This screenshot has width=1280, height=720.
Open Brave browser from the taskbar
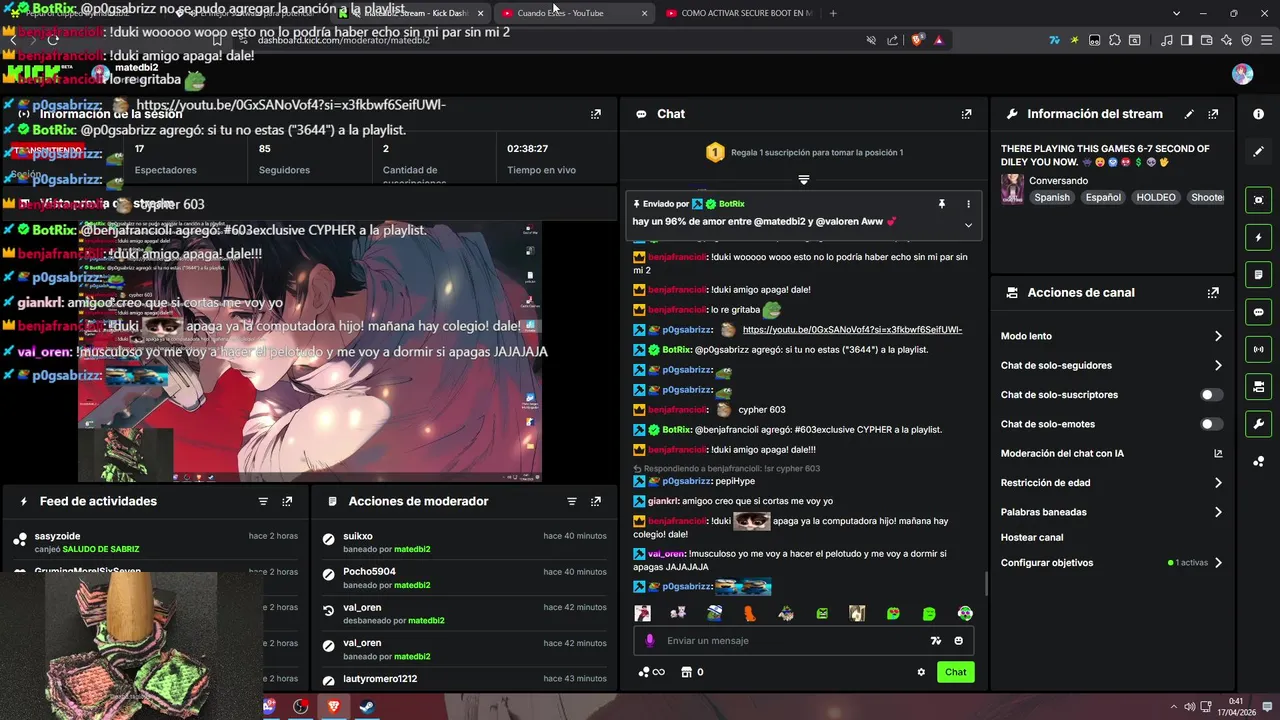coord(334,706)
